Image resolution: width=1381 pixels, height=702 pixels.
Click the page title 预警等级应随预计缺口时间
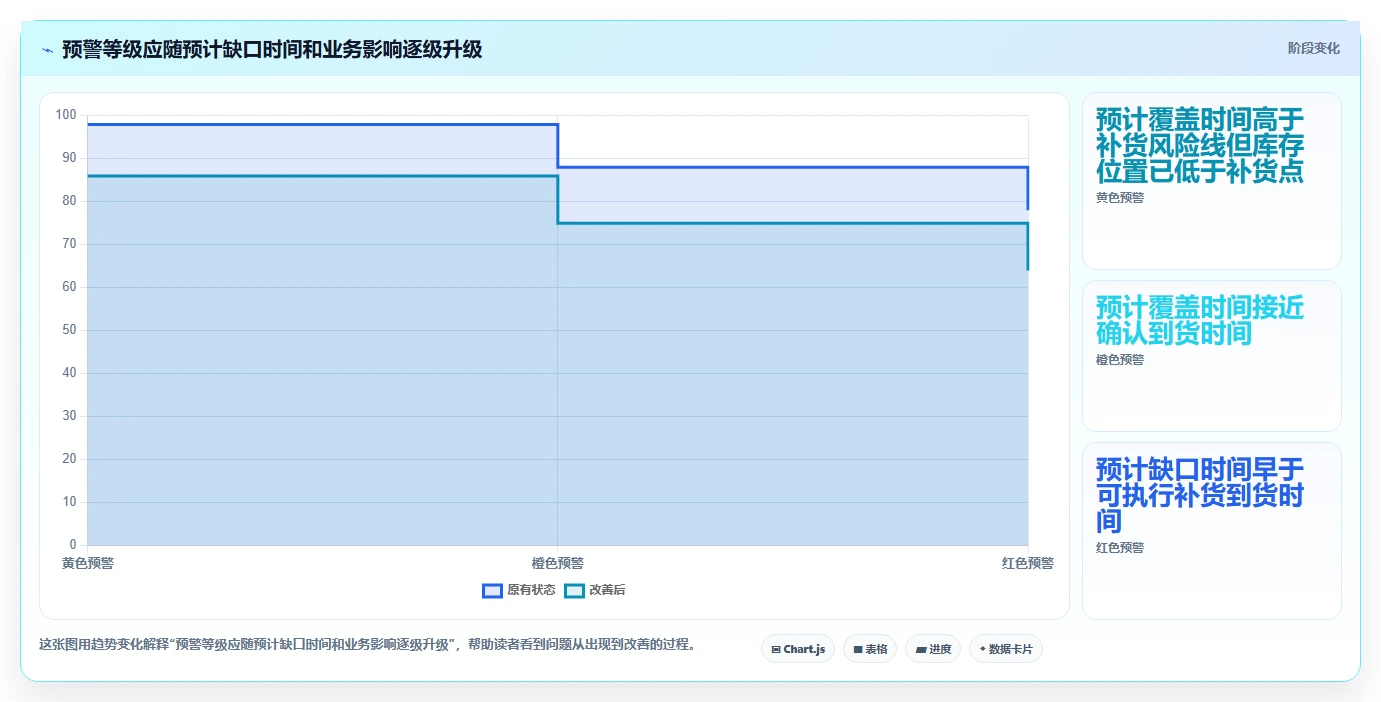pos(272,50)
